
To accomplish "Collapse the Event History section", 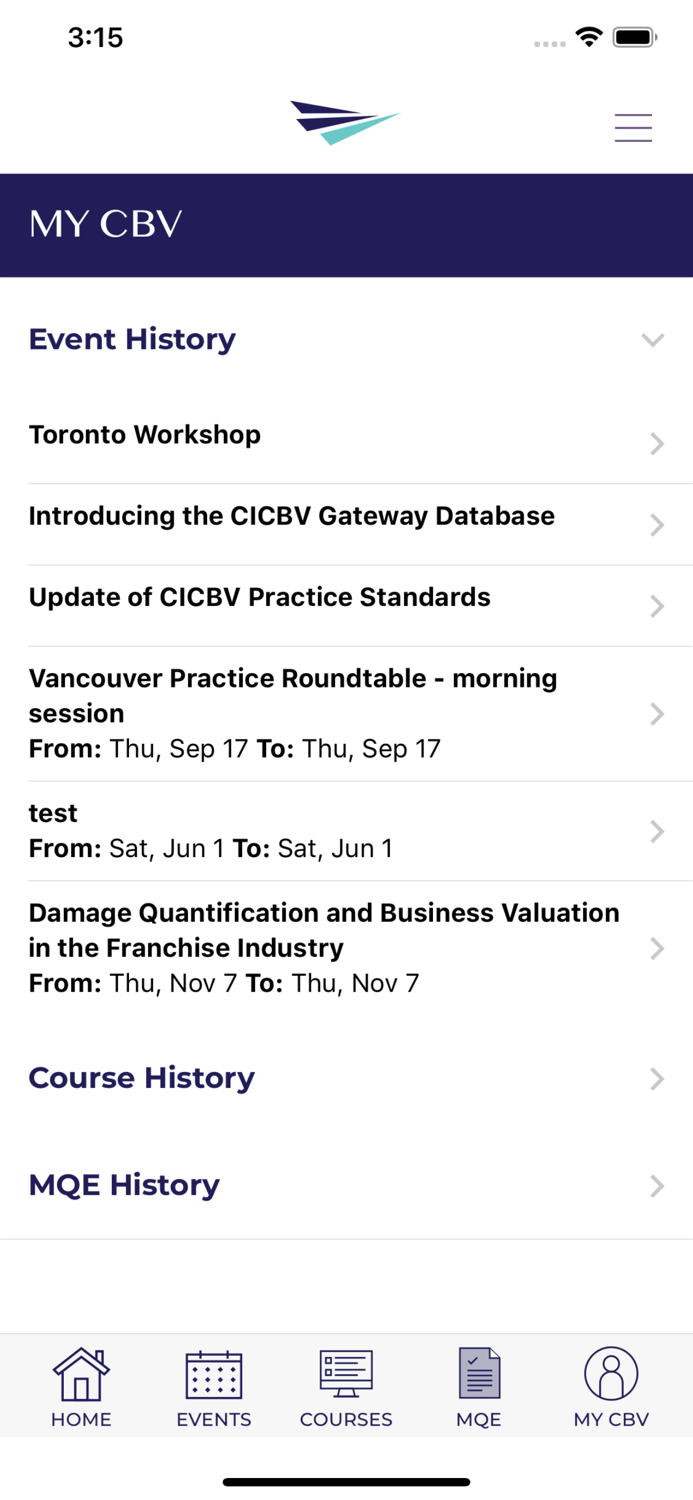I will point(653,339).
